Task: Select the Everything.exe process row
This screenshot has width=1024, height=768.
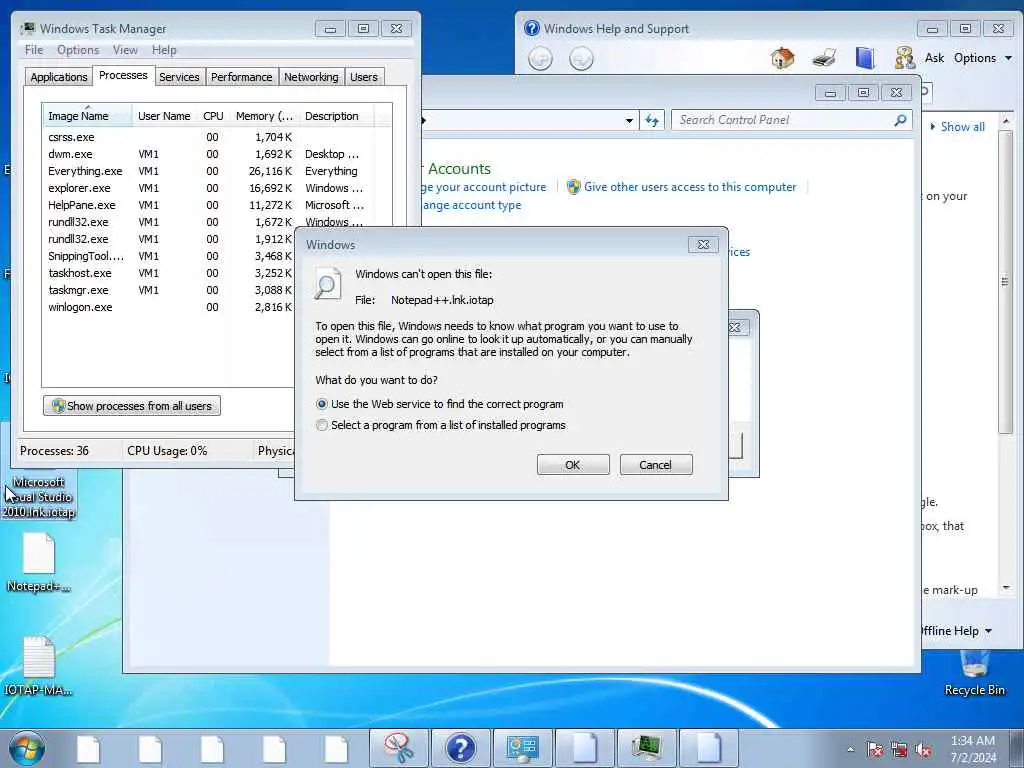Action: click(x=208, y=171)
